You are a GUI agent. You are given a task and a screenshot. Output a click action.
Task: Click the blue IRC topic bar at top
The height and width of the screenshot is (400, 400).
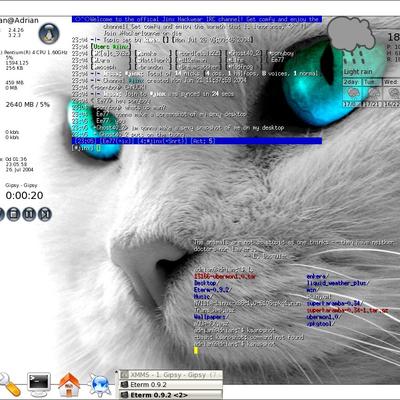197,19
